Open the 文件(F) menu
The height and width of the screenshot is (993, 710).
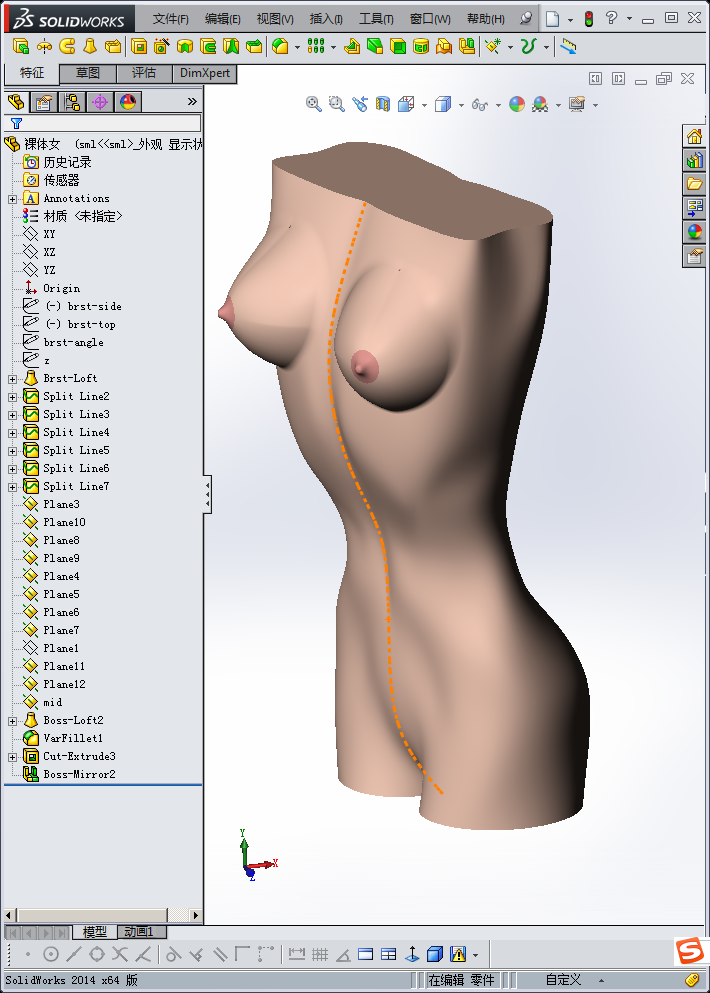[x=170, y=19]
